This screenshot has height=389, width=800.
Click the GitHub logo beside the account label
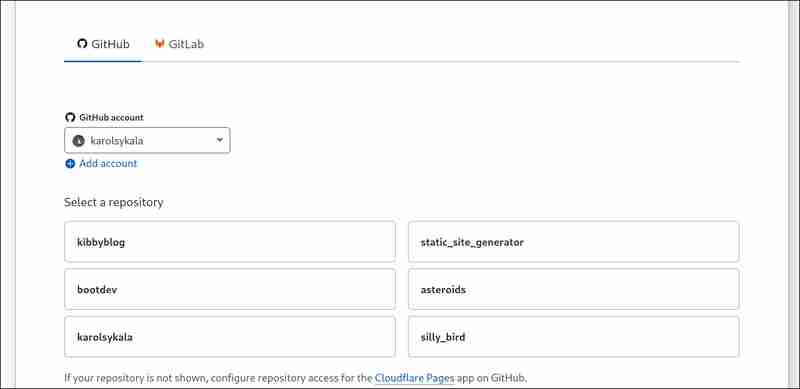[x=70, y=117]
